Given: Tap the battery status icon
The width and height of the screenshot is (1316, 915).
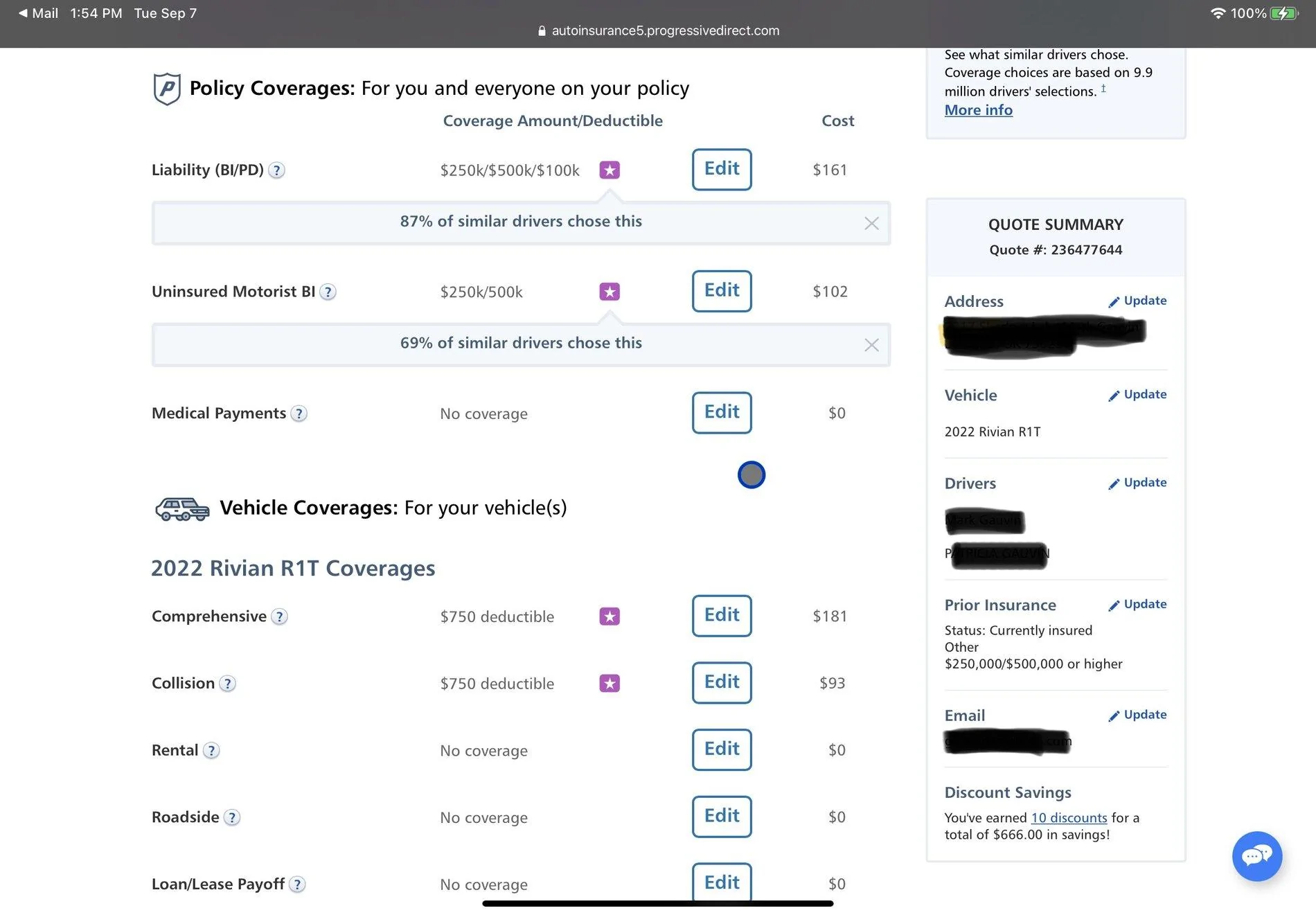Looking at the screenshot, I should [1284, 13].
